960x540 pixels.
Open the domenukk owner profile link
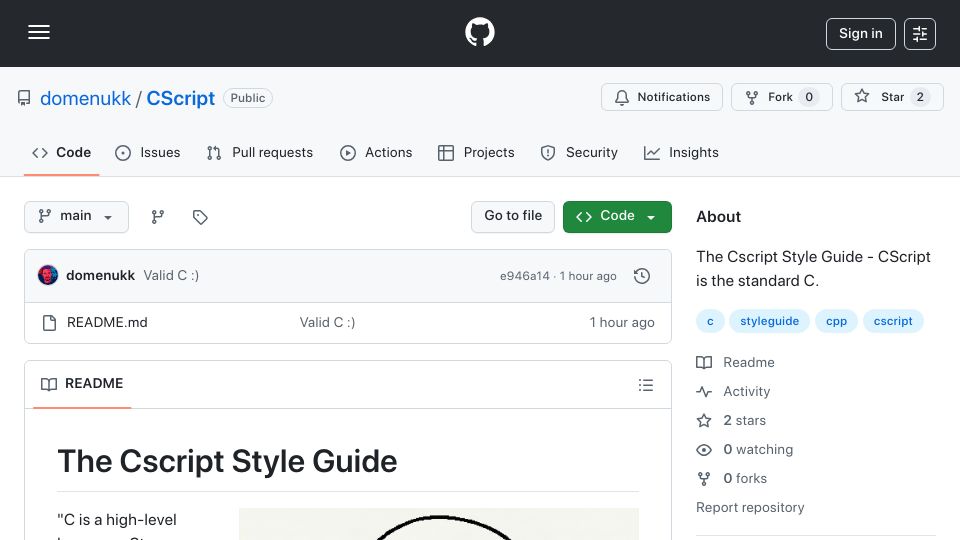(x=85, y=98)
